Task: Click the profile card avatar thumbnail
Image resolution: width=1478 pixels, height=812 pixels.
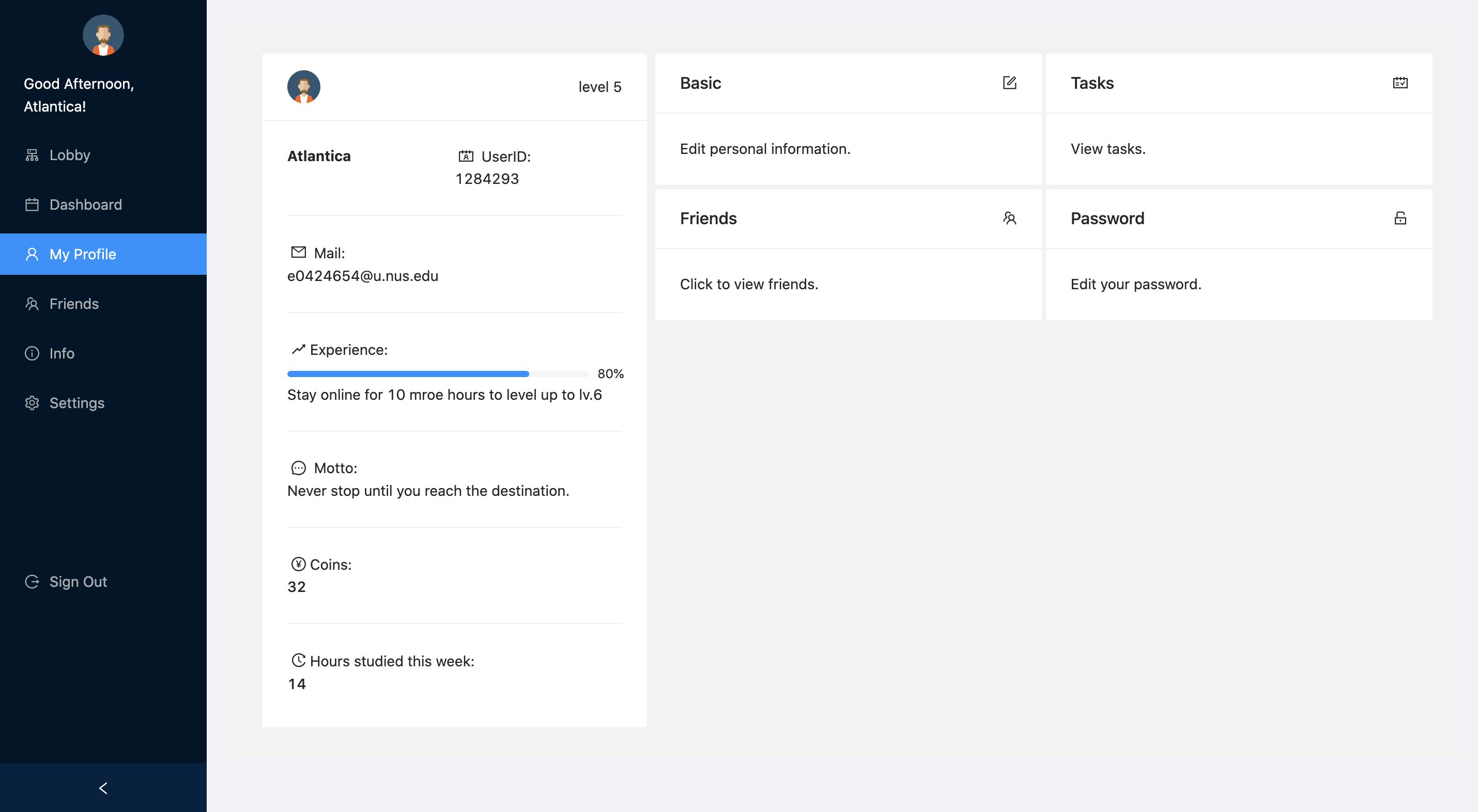Action: click(x=303, y=87)
